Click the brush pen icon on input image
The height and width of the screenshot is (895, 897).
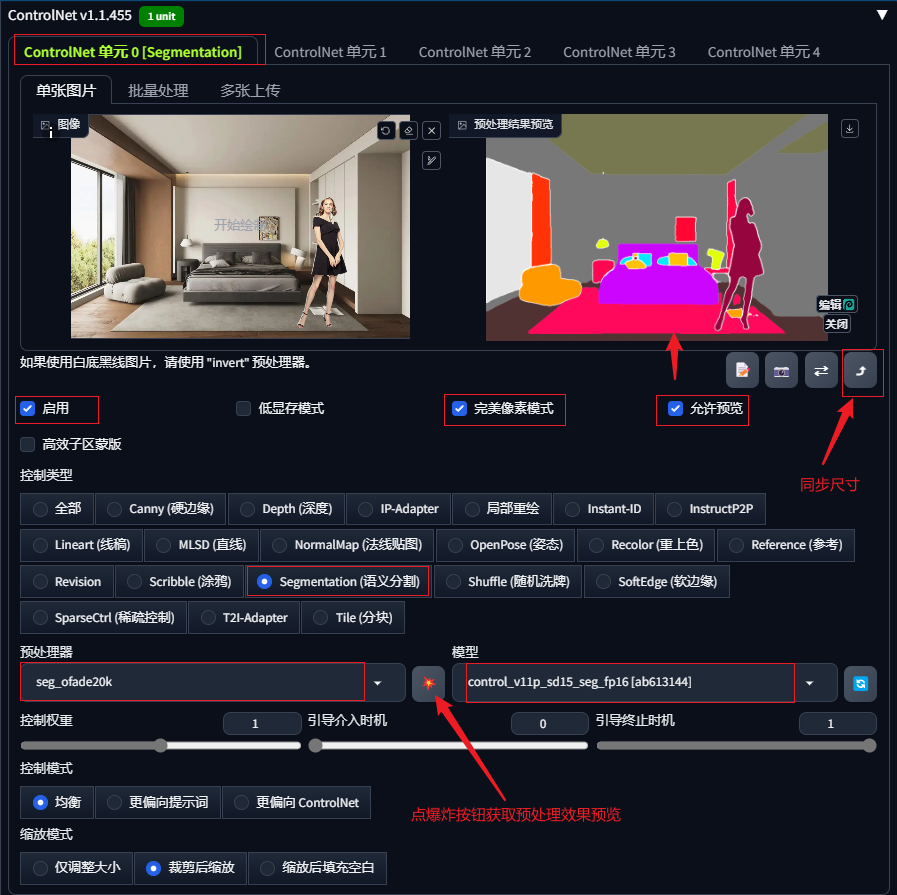coord(431,161)
